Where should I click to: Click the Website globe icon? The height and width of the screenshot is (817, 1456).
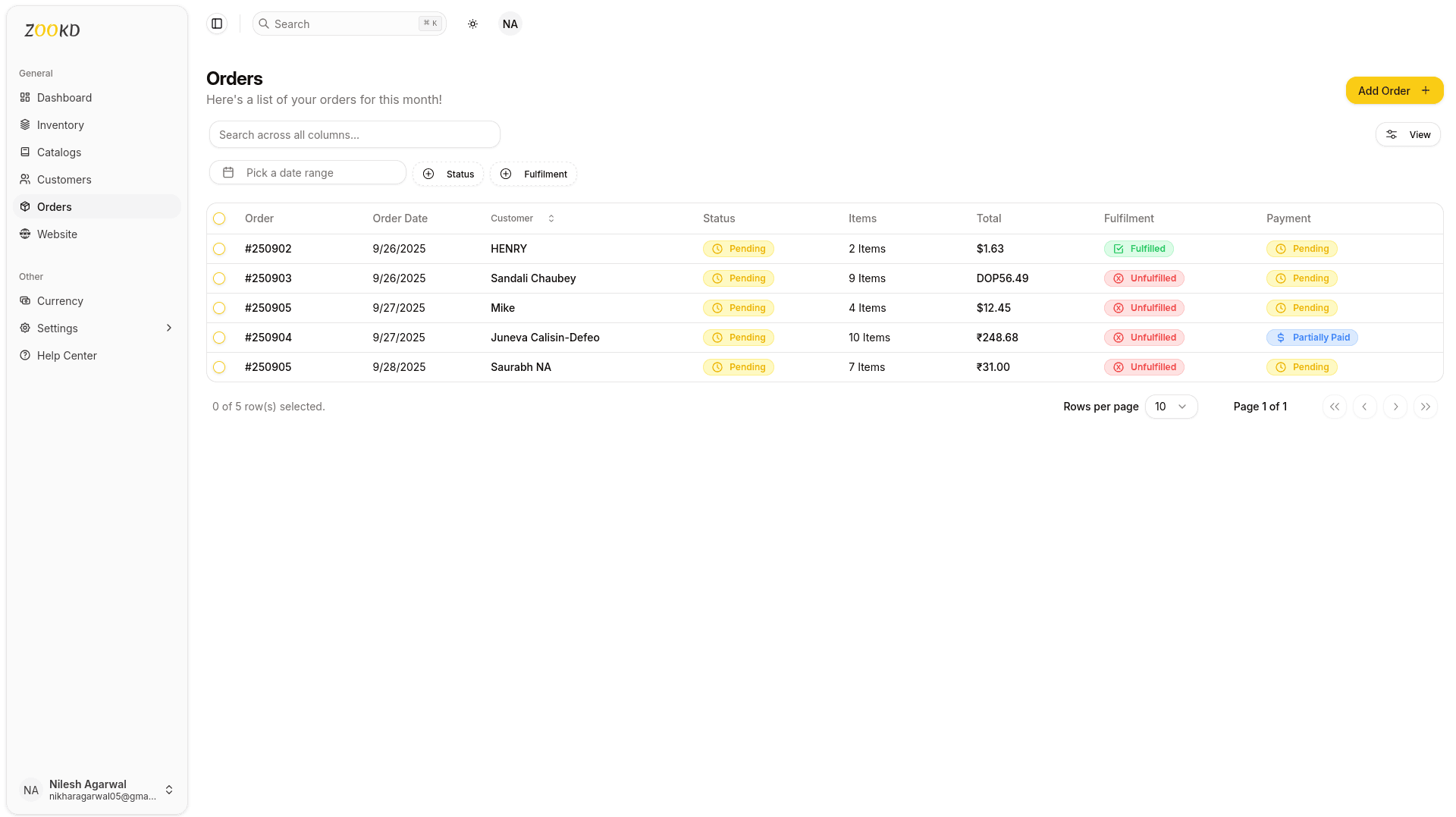(x=25, y=234)
